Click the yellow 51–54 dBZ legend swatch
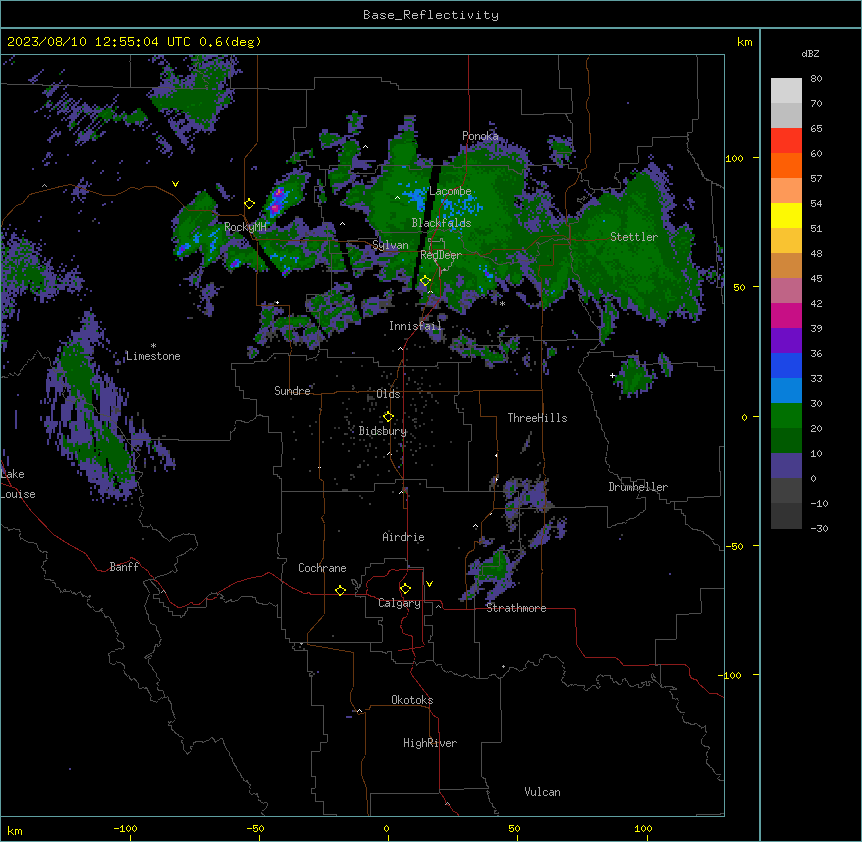Viewport: 862px width, 842px height. tap(786, 216)
